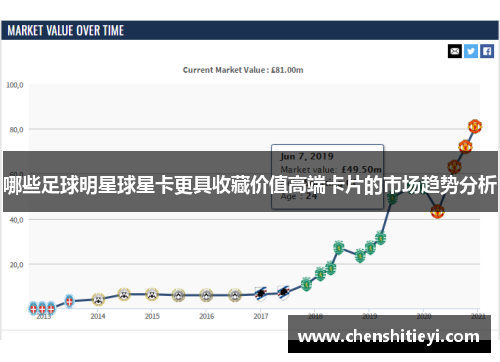This screenshot has width=500, height=362.
Task: Click the tooltip date 'Jun 7, 2019'
Action: pyautogui.click(x=307, y=156)
